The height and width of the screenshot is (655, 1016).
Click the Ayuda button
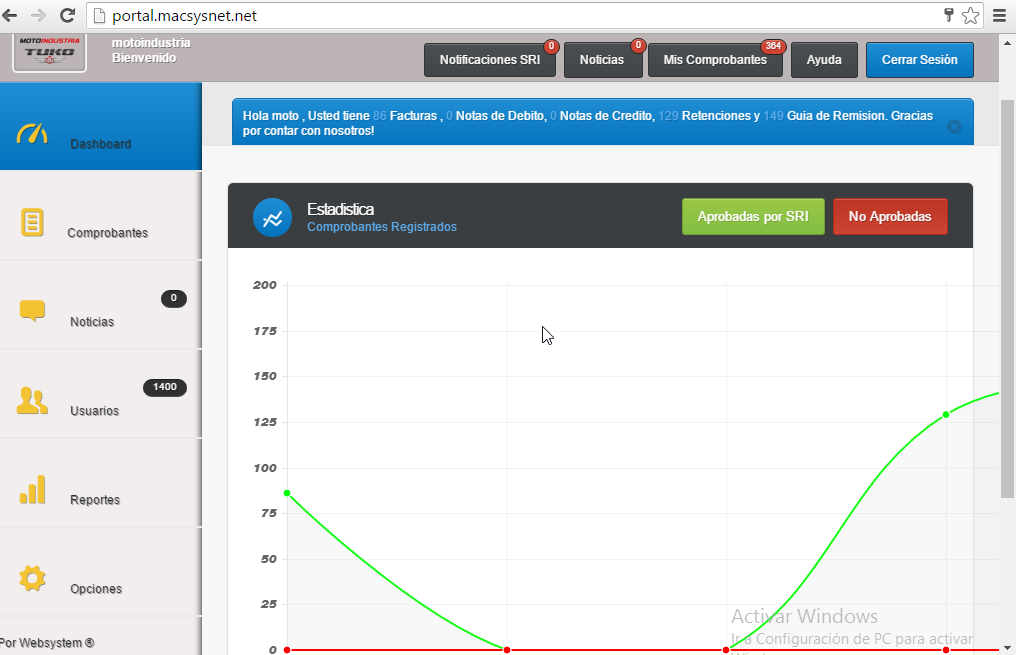(x=824, y=60)
